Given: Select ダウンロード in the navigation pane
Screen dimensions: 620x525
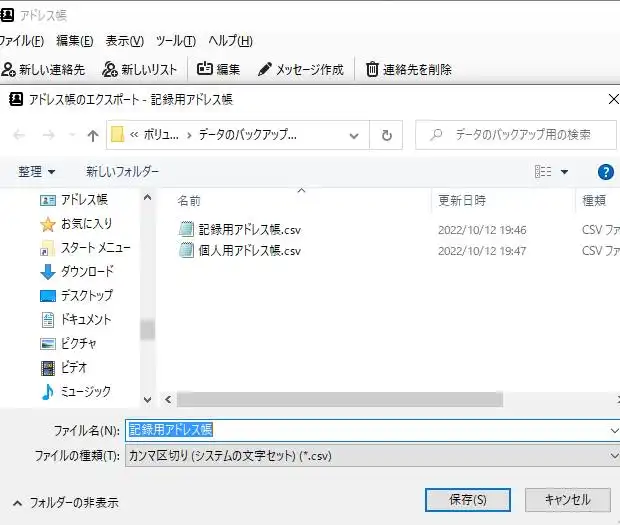Looking at the screenshot, I should pos(87,271).
